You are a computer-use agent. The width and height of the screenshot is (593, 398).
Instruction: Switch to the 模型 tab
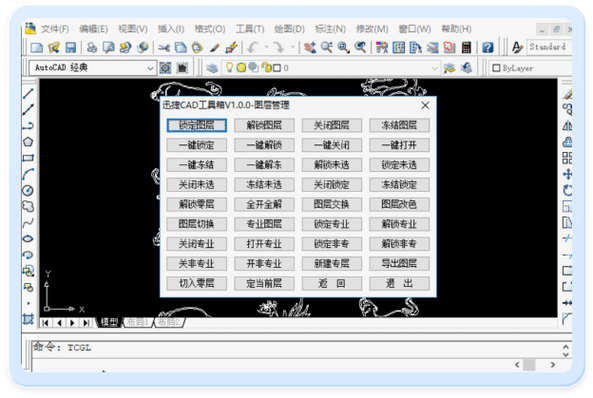pyautogui.click(x=109, y=322)
